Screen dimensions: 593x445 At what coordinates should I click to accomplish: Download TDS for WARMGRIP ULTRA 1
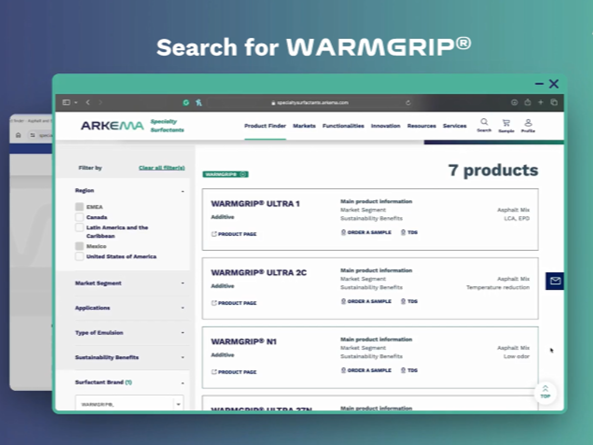(409, 232)
